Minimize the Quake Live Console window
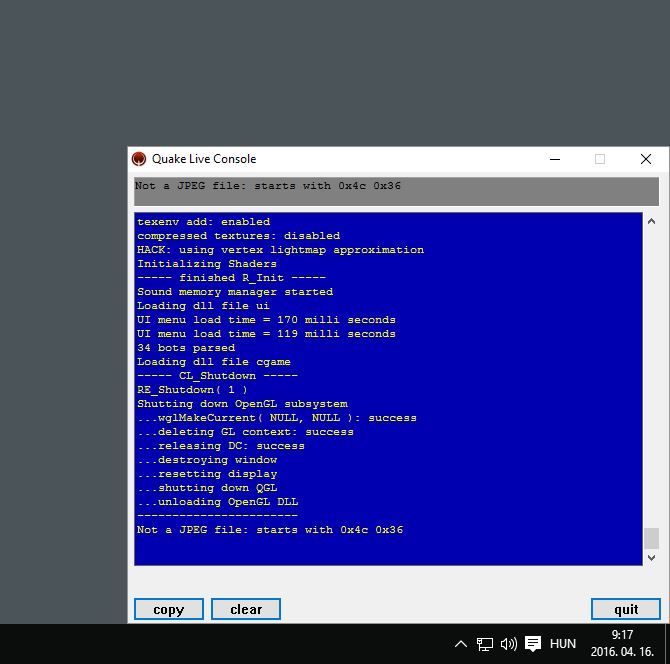The width and height of the screenshot is (670, 664). point(555,159)
